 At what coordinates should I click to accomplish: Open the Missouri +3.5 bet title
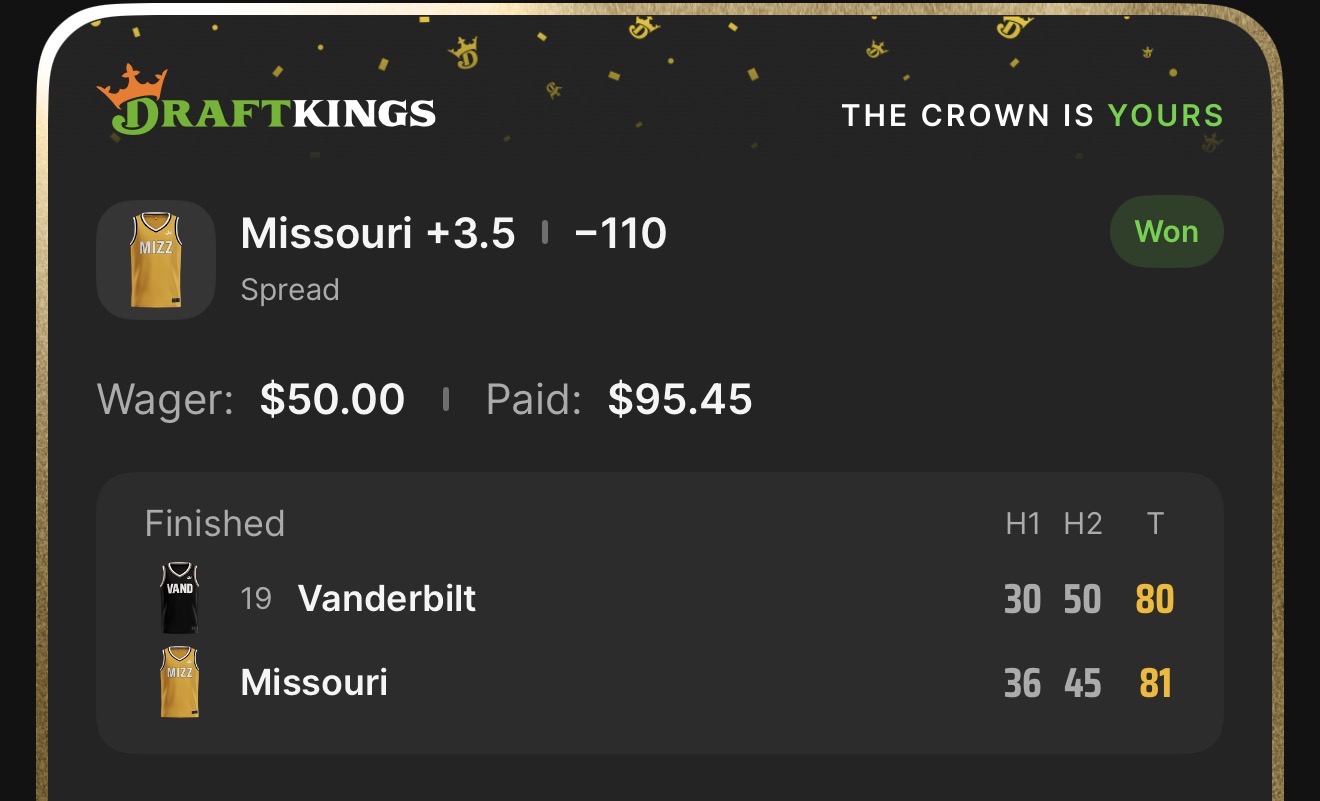coord(378,233)
